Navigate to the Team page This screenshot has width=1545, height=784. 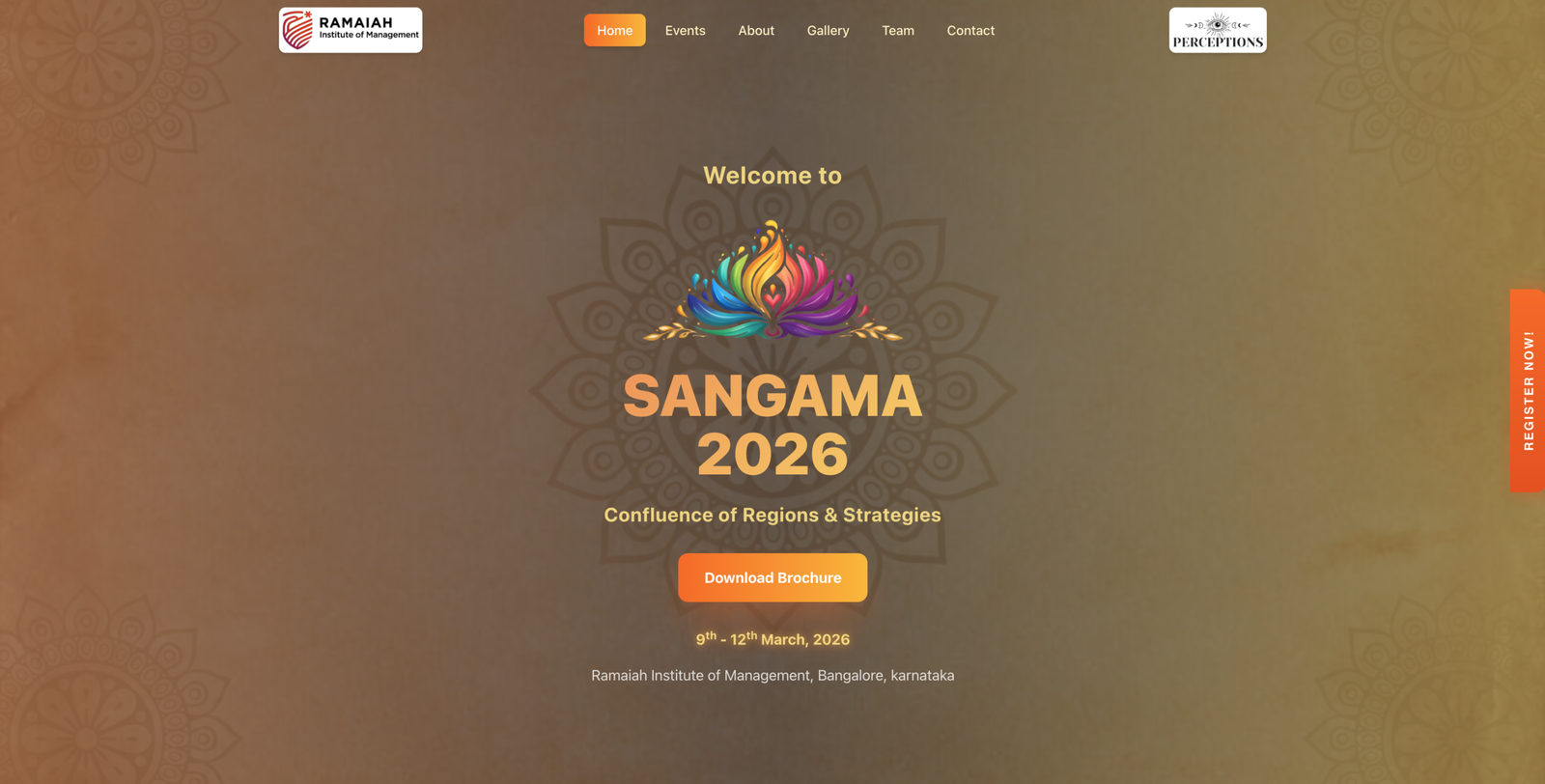[x=898, y=30]
